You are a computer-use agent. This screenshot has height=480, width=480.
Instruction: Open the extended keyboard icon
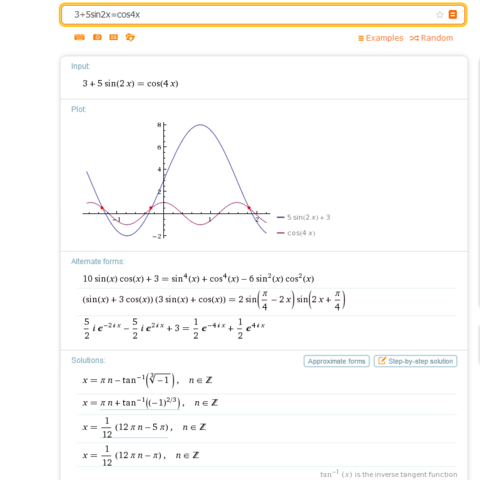79,37
